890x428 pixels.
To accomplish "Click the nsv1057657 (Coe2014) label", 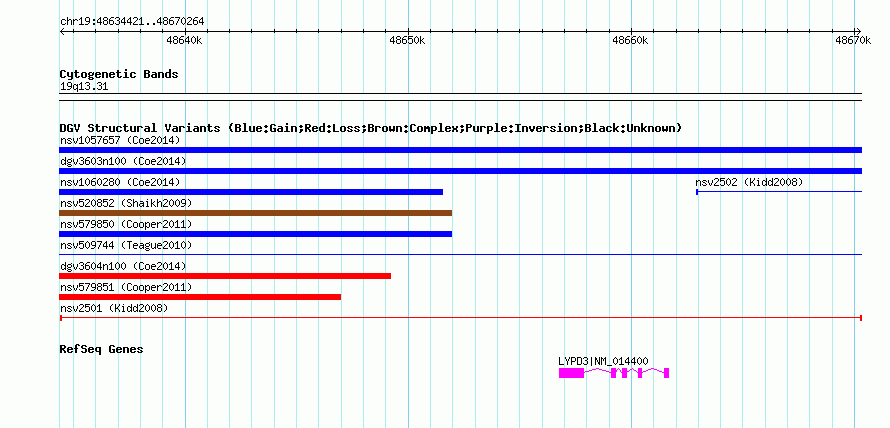I will [120, 140].
